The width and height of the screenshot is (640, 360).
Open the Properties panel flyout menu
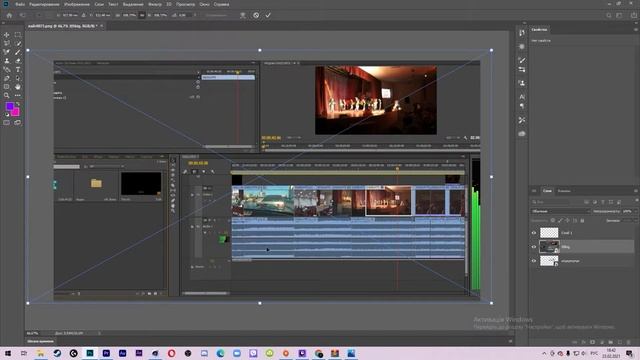[636, 29]
